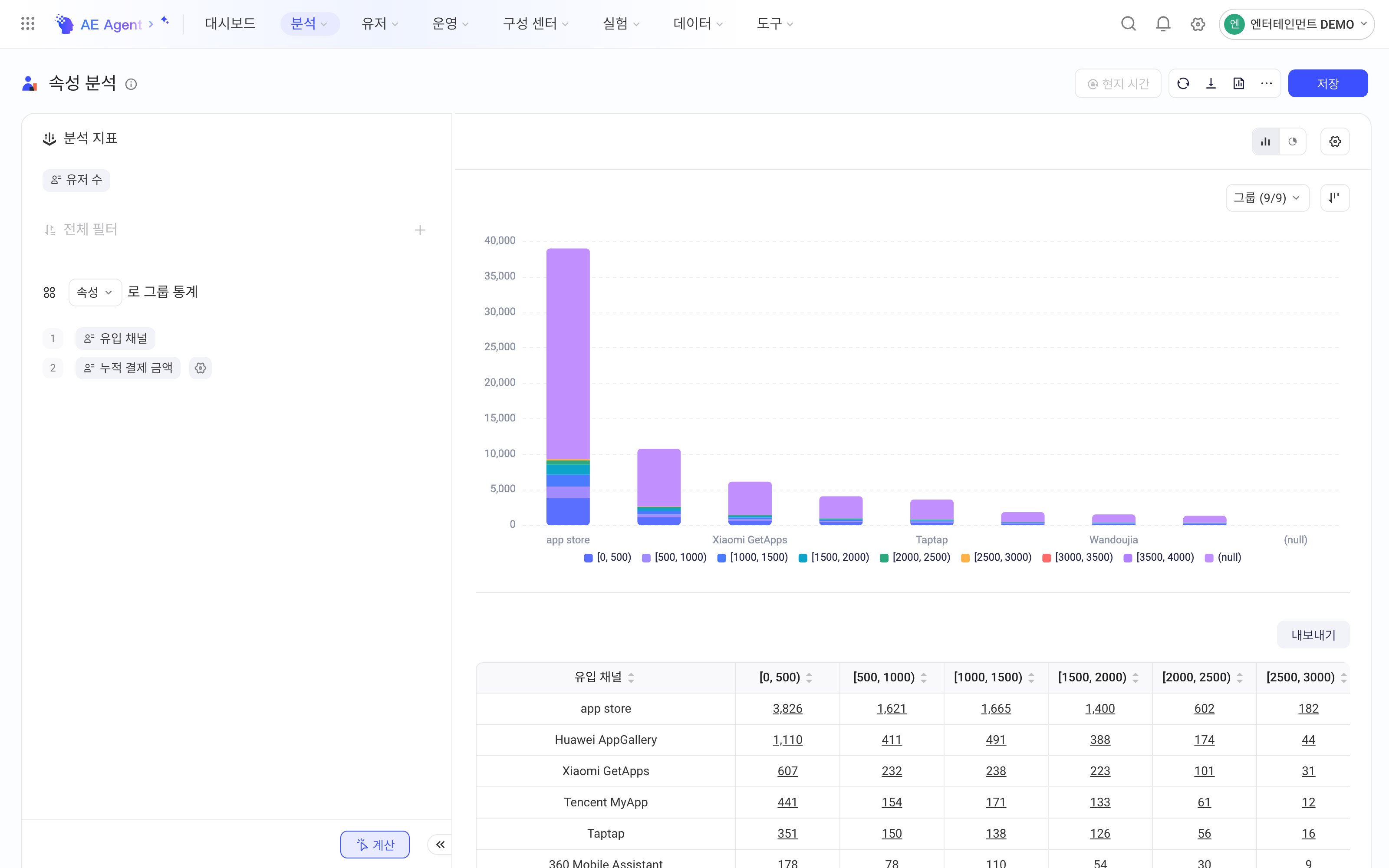This screenshot has width=1389, height=868.
Task: Open the 3,826 value for app store
Action: [x=787, y=709]
